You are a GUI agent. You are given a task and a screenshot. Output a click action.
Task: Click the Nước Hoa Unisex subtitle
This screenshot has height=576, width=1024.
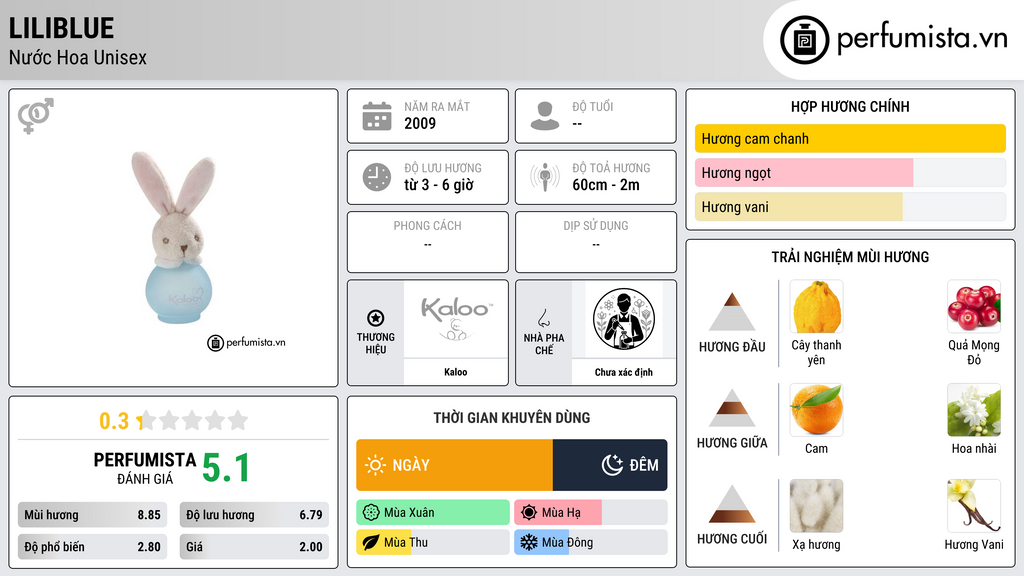point(78,58)
